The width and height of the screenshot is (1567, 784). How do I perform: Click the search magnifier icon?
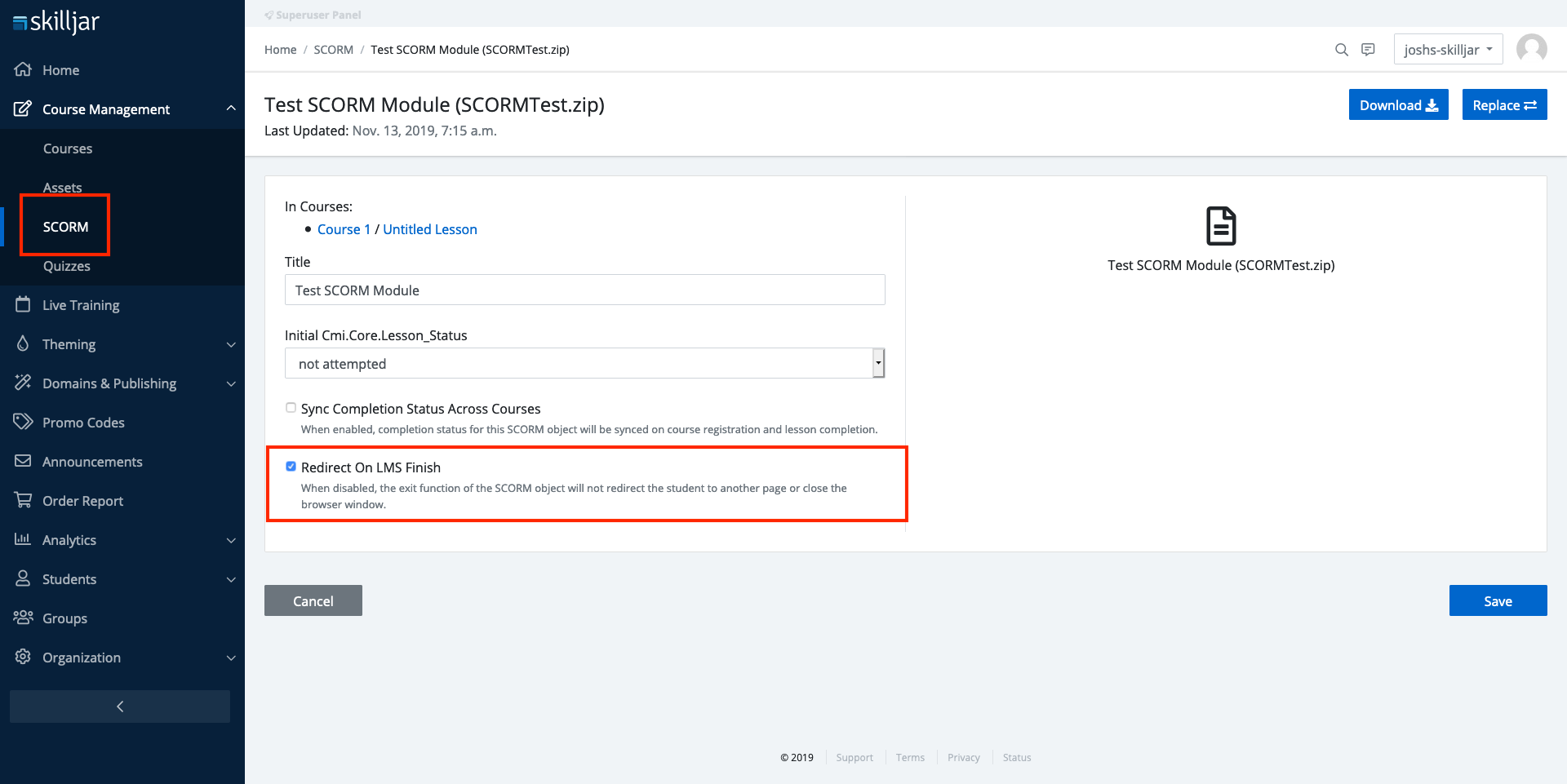1341,50
